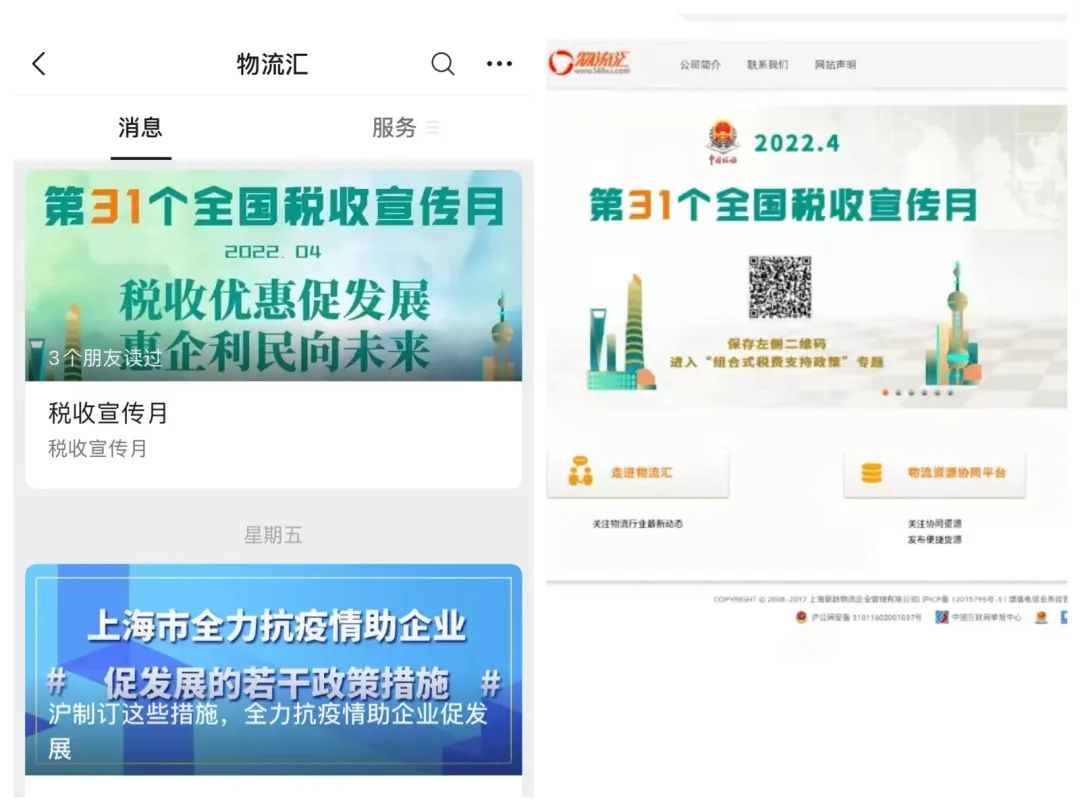Click the text 关注物流行业最新动态
Viewport: 1080px width, 810px height.
637,523
